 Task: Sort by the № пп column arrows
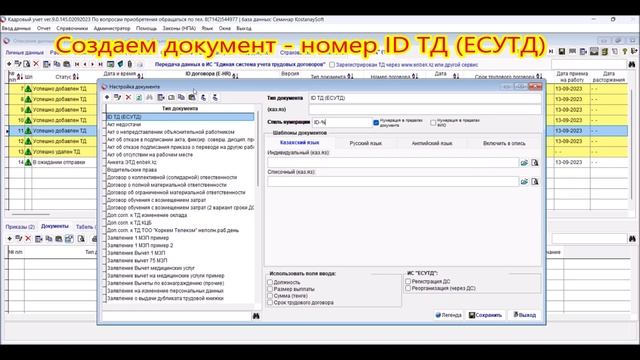[x=20, y=77]
